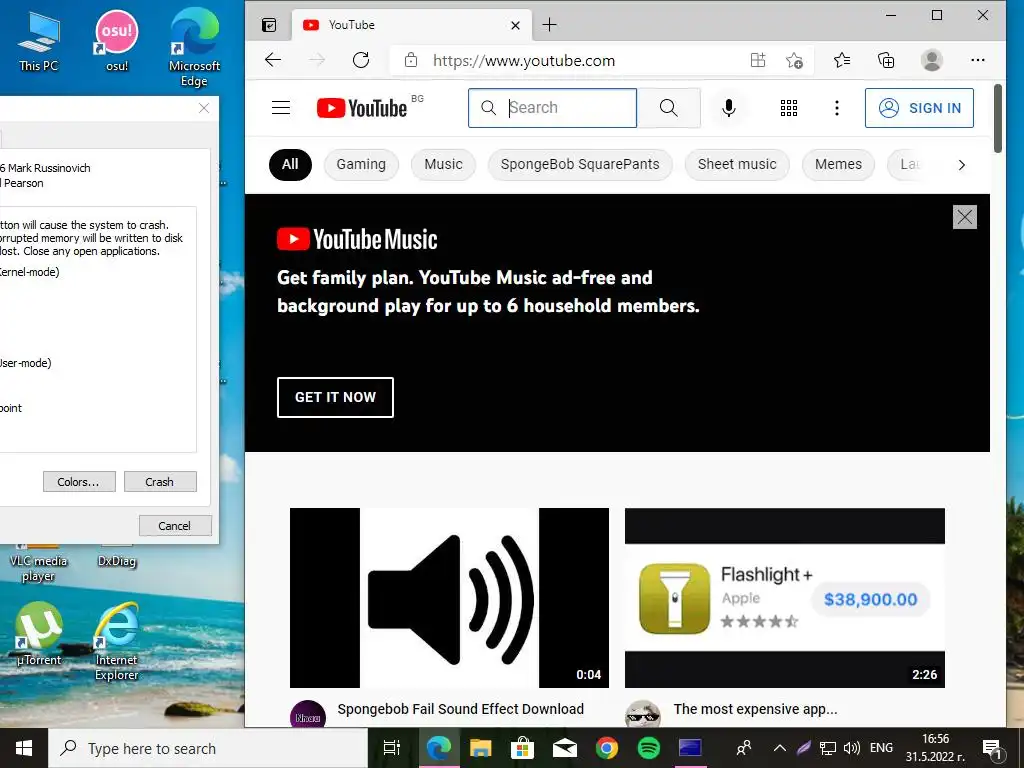Click the YouTube logo

[362, 108]
